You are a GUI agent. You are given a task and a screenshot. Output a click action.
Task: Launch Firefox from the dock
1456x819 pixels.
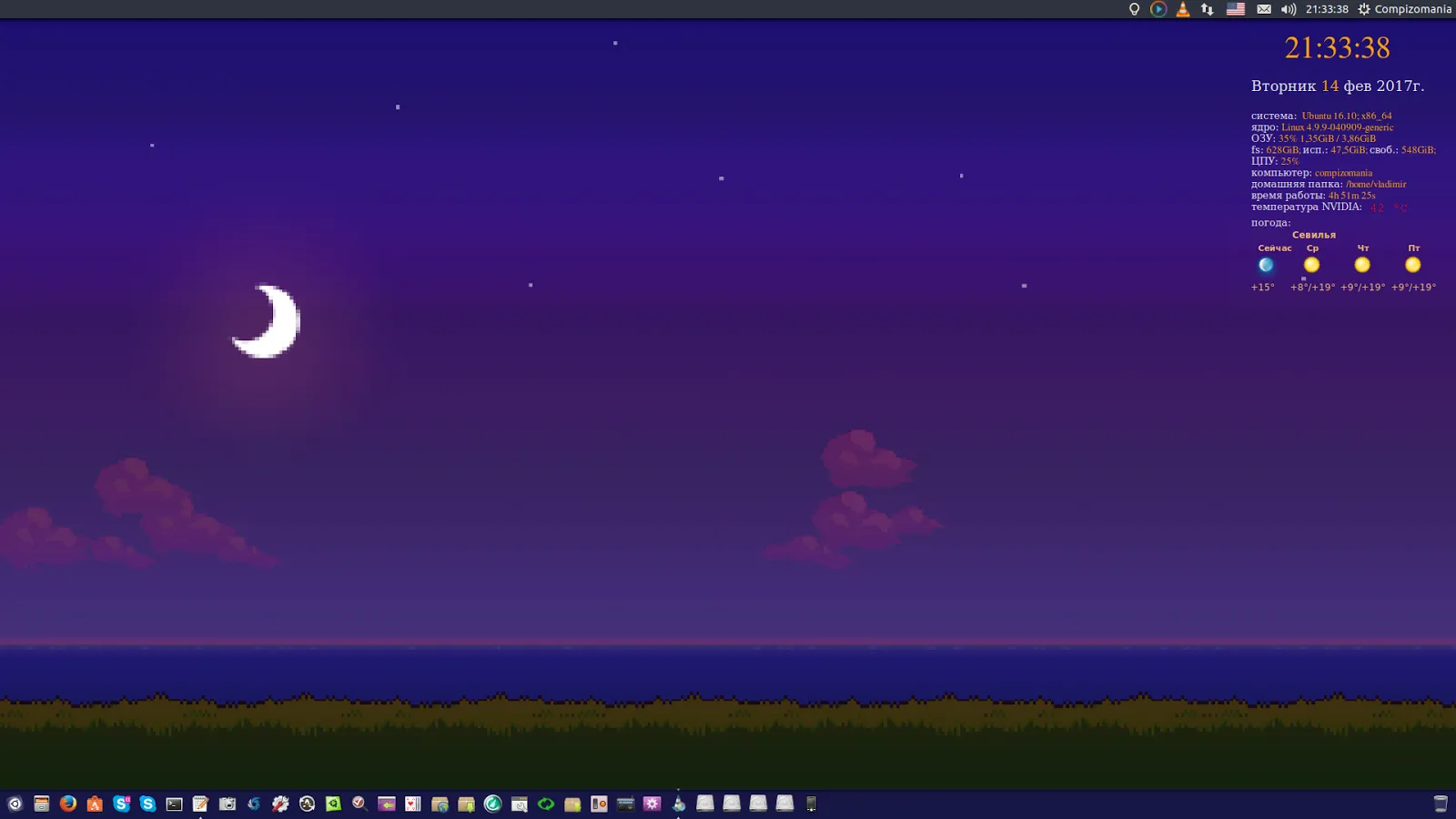[x=68, y=804]
